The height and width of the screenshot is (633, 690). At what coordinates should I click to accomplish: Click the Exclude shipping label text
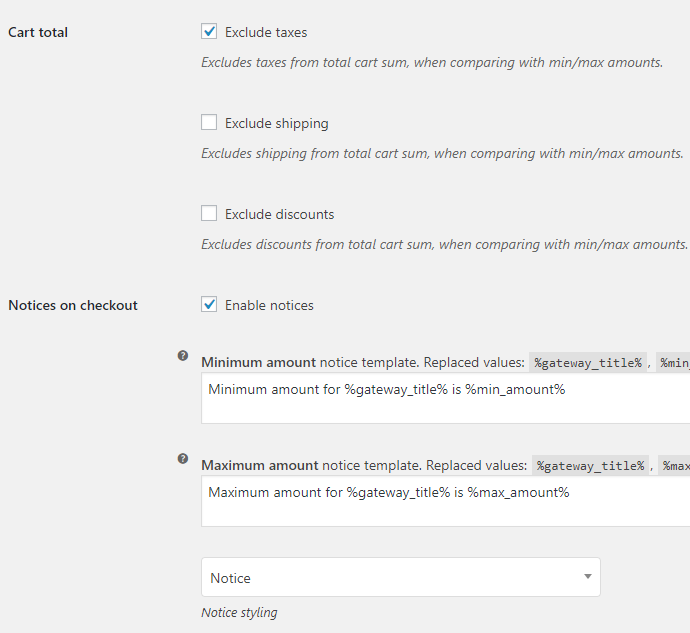coord(277,123)
